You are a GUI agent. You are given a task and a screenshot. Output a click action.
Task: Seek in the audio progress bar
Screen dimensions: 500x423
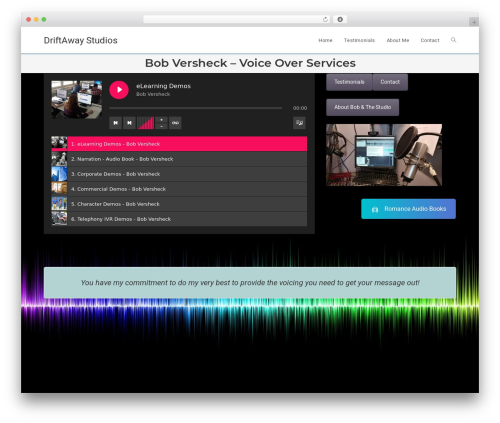tap(195, 108)
